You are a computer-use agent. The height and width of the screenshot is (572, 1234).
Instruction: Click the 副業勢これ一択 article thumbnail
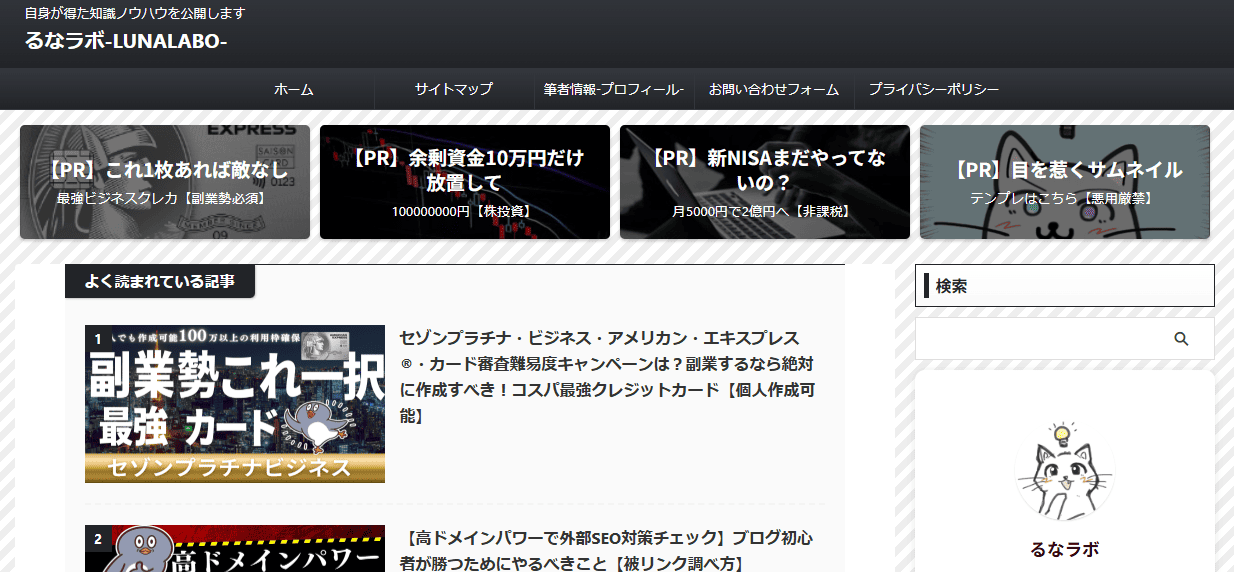pyautogui.click(x=235, y=404)
